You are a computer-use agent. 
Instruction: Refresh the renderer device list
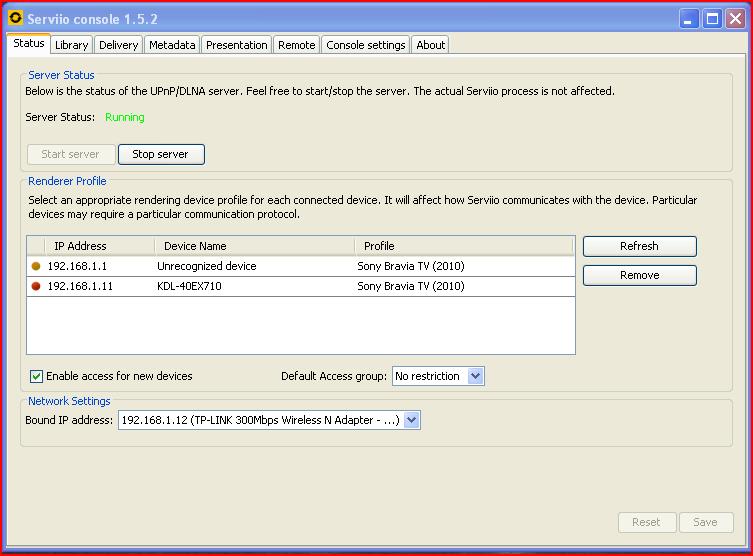[639, 246]
